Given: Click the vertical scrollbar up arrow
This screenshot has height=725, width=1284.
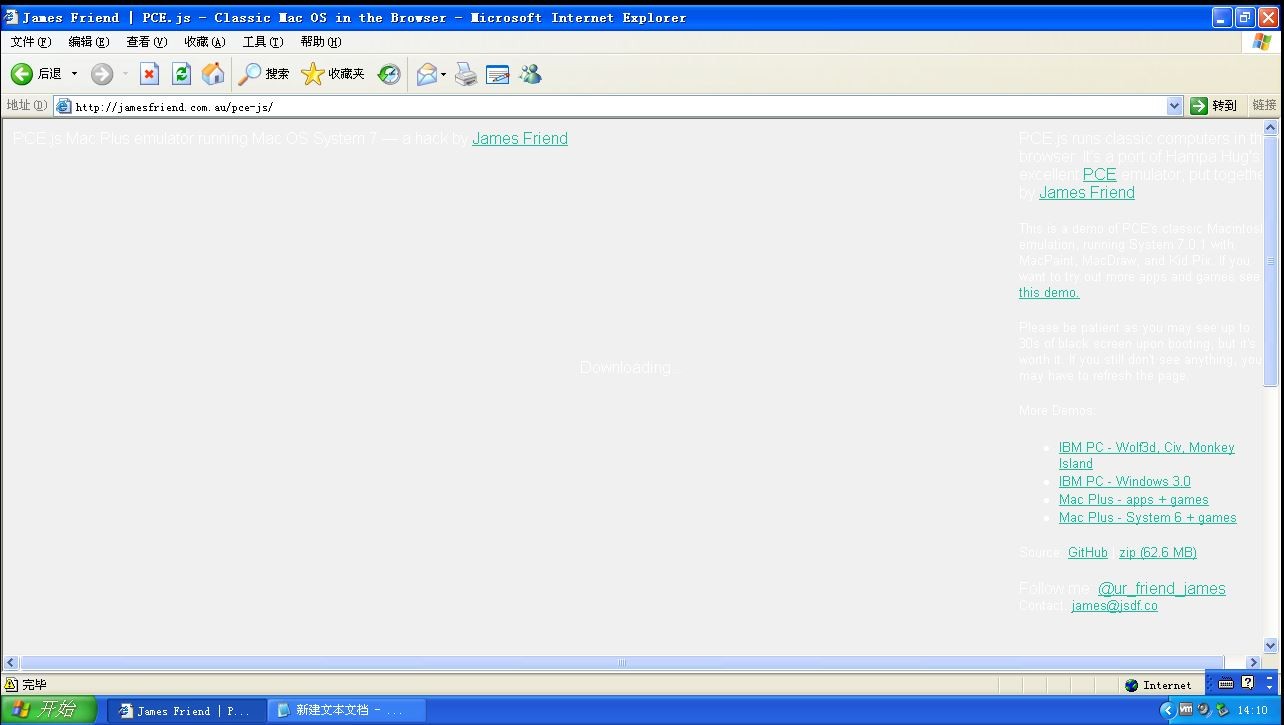Looking at the screenshot, I should click(x=1271, y=128).
